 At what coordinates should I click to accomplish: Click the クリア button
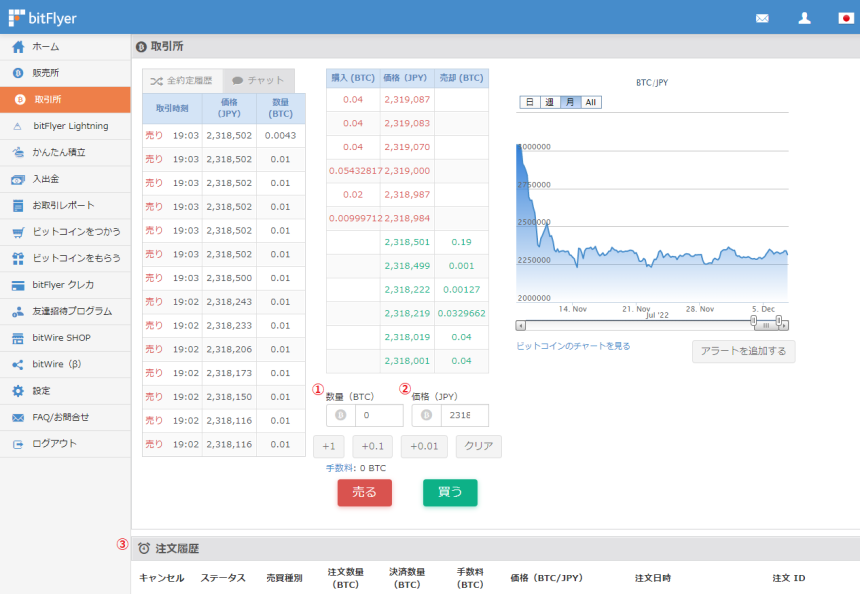[x=478, y=446]
